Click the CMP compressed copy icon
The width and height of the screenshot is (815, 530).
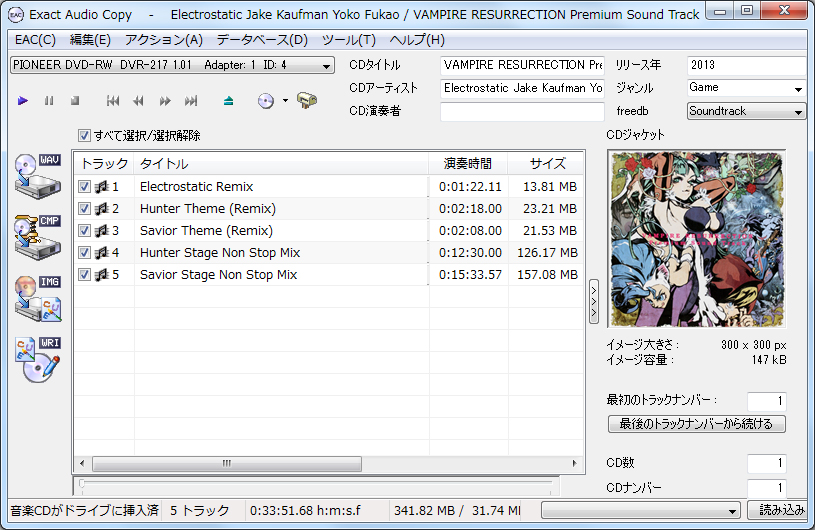[x=38, y=237]
